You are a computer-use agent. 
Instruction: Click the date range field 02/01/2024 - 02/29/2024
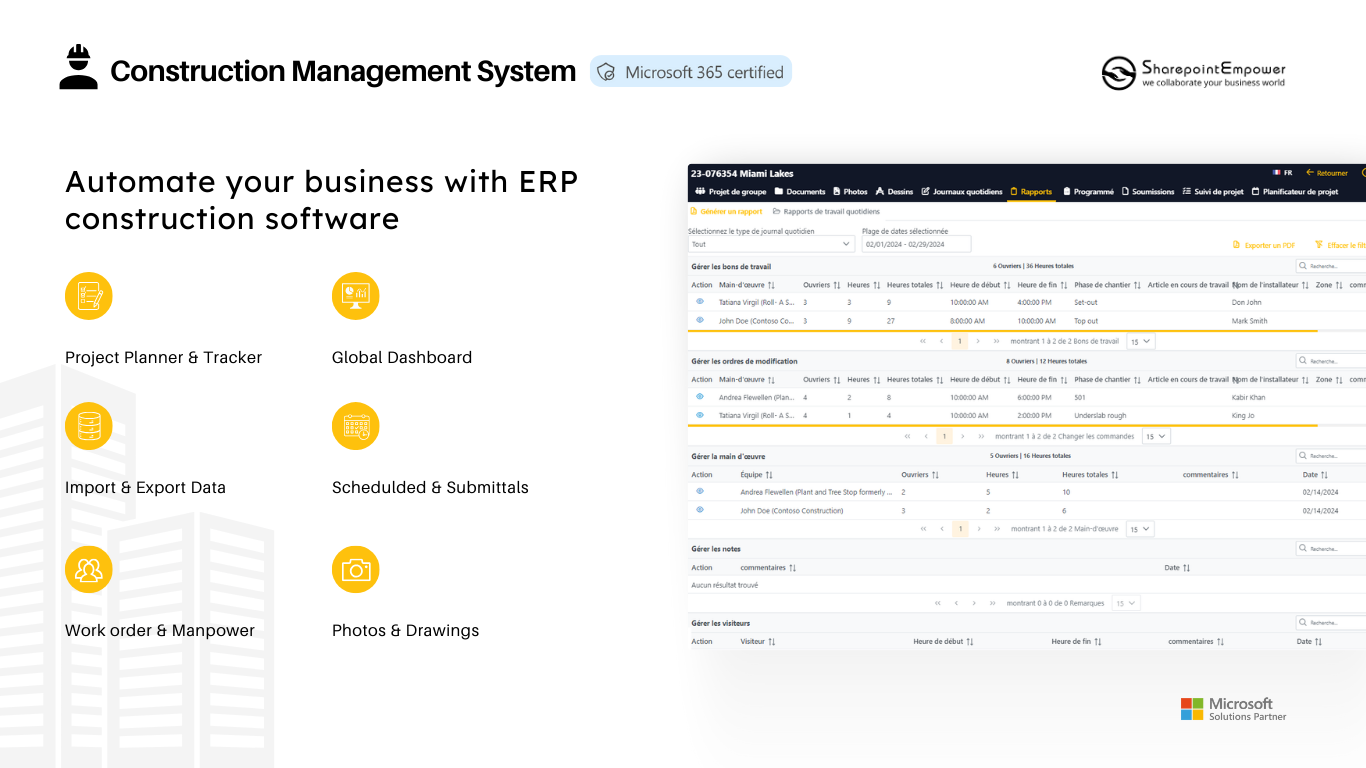[916, 244]
